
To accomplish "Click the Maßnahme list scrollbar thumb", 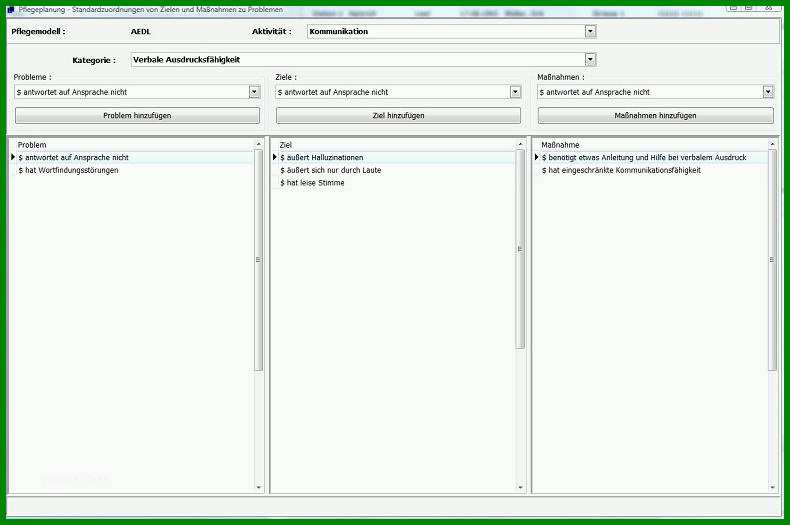I will point(772,260).
